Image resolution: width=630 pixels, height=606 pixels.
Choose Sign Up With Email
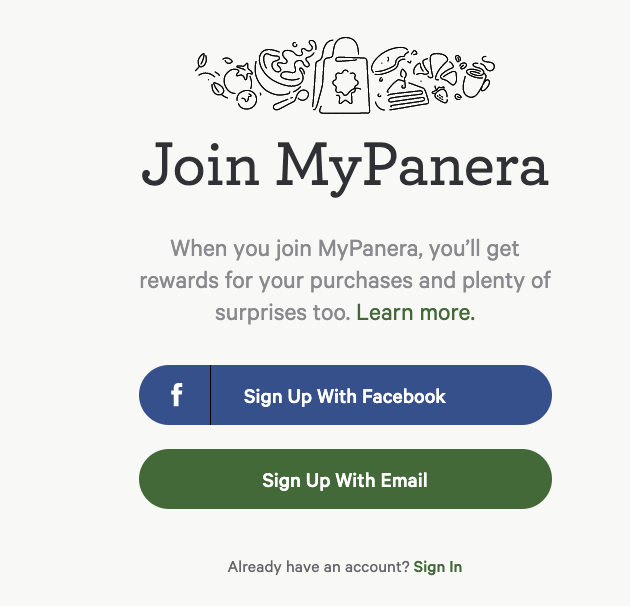pos(345,479)
